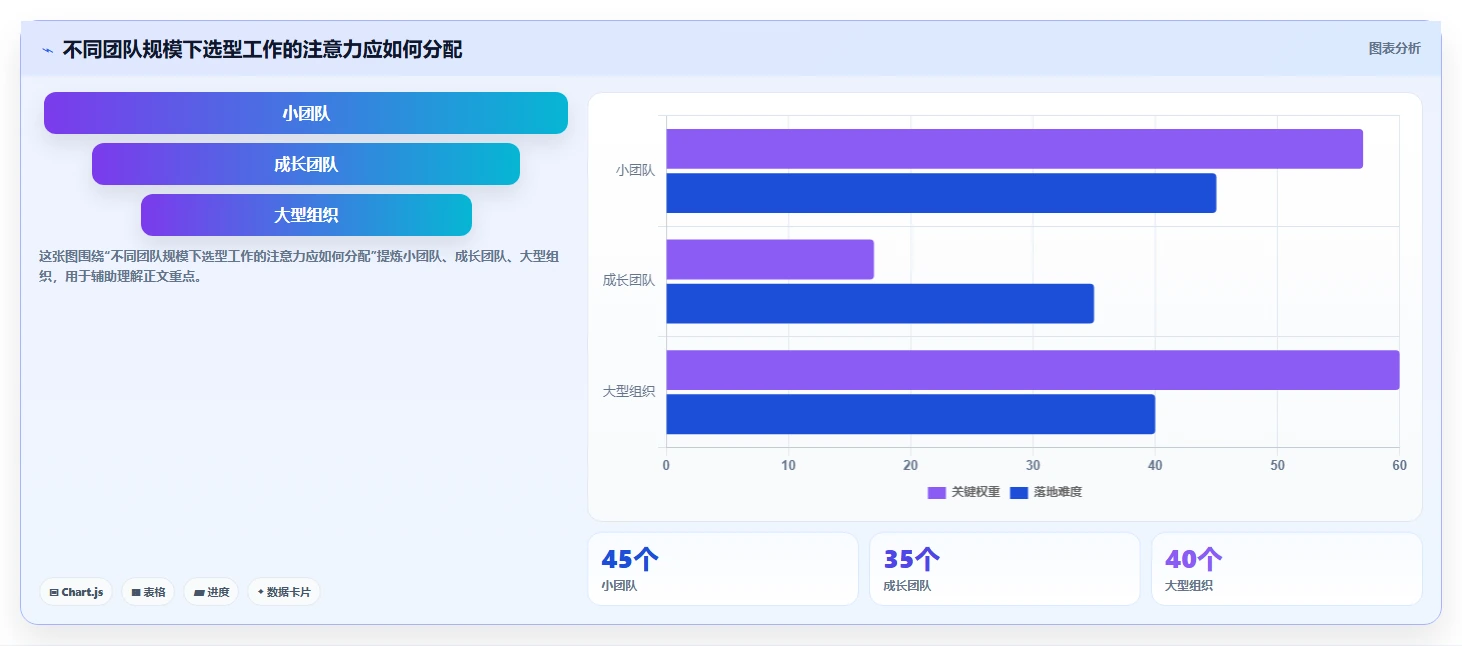Select the 小团队 funnel bar
The height and width of the screenshot is (646, 1462).
coord(306,113)
